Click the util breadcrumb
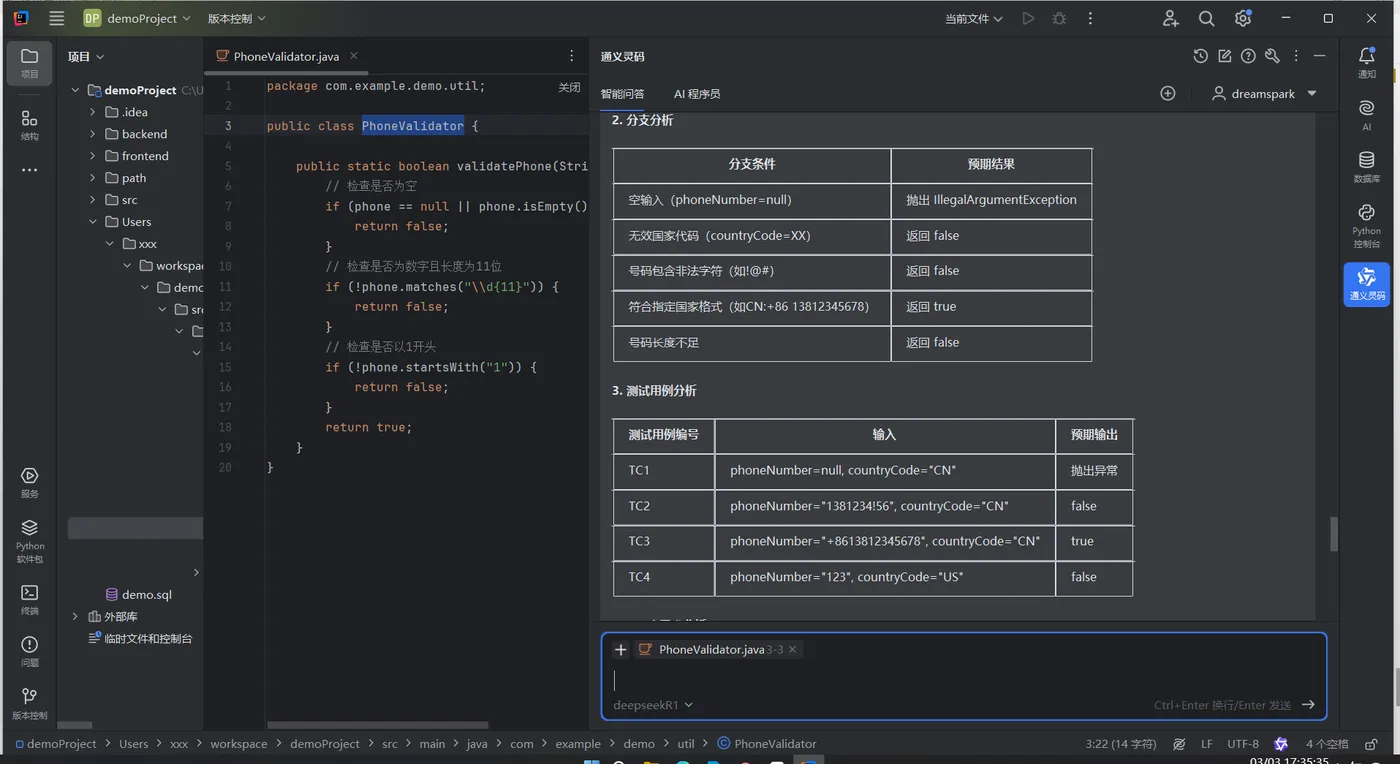This screenshot has height=764, width=1400. point(686,744)
